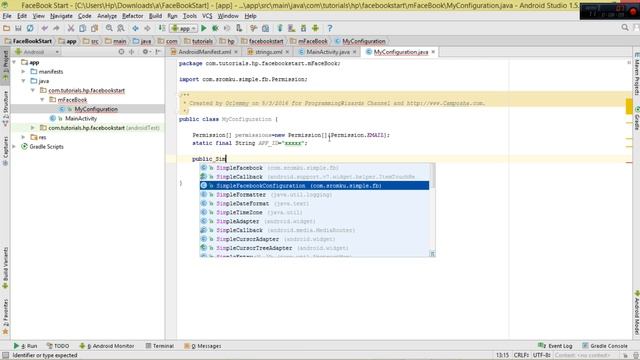The height and width of the screenshot is (360, 640).
Task: Select SimpleFacebookConfiguration in autocomplete list
Action: tap(314, 186)
